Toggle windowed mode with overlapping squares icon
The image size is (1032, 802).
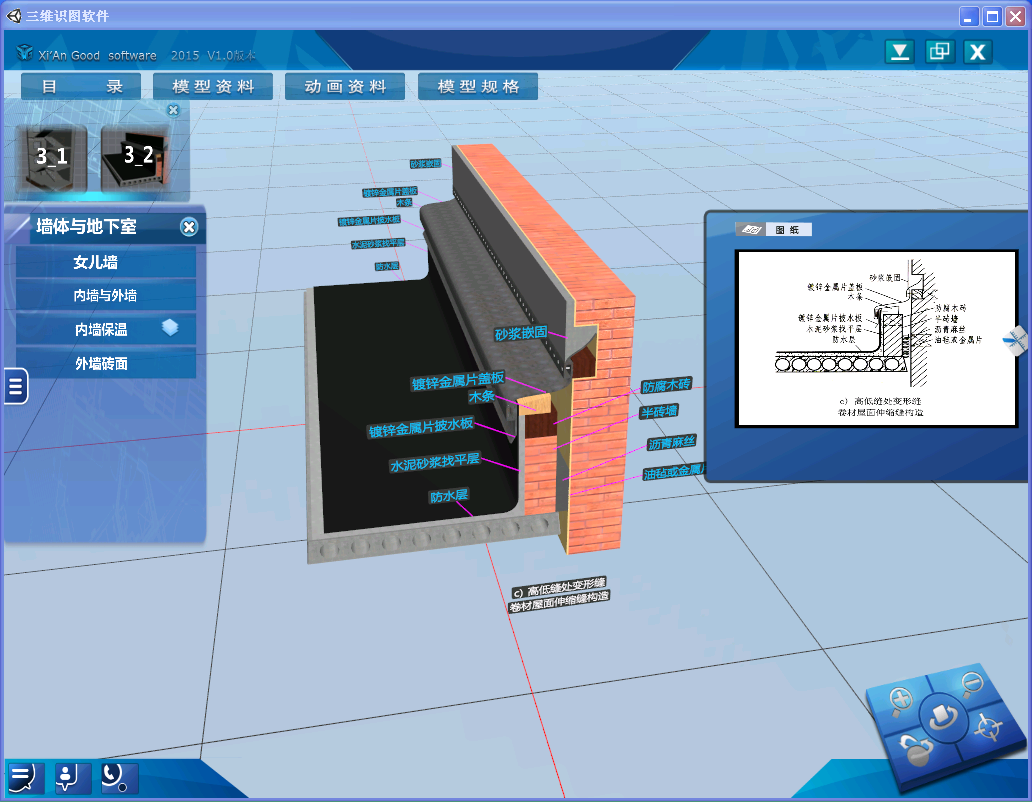938,52
